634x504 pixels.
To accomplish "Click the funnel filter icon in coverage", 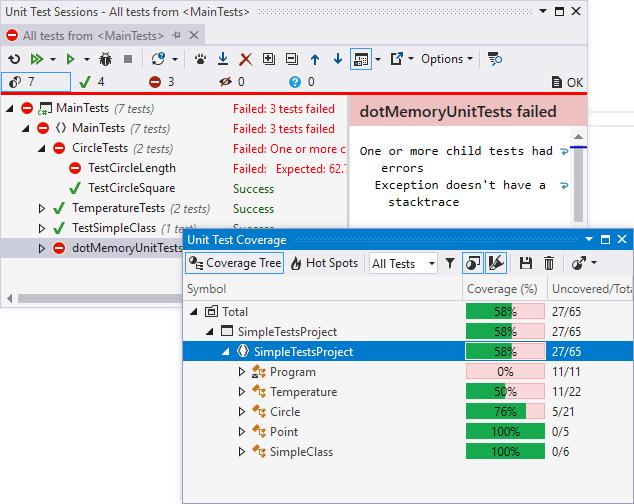I will pyautogui.click(x=450, y=263).
